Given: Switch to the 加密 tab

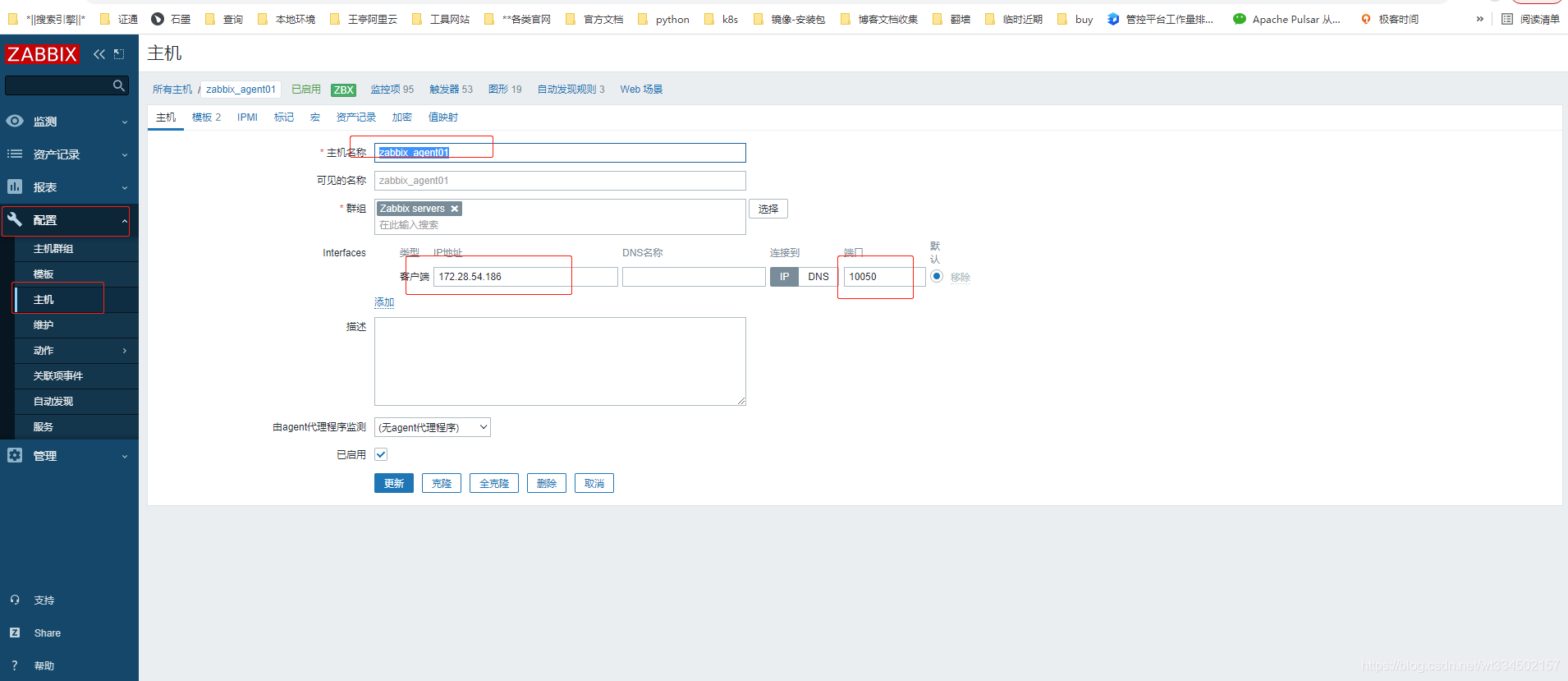Looking at the screenshot, I should coord(402,117).
